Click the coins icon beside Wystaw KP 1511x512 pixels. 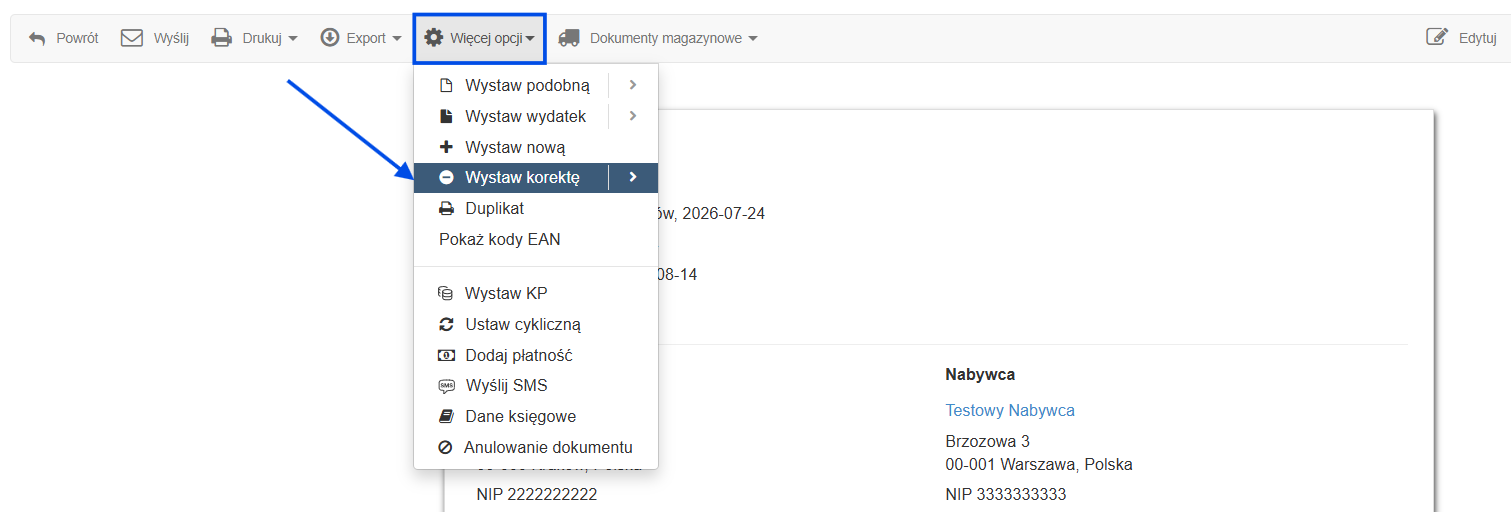[446, 294]
